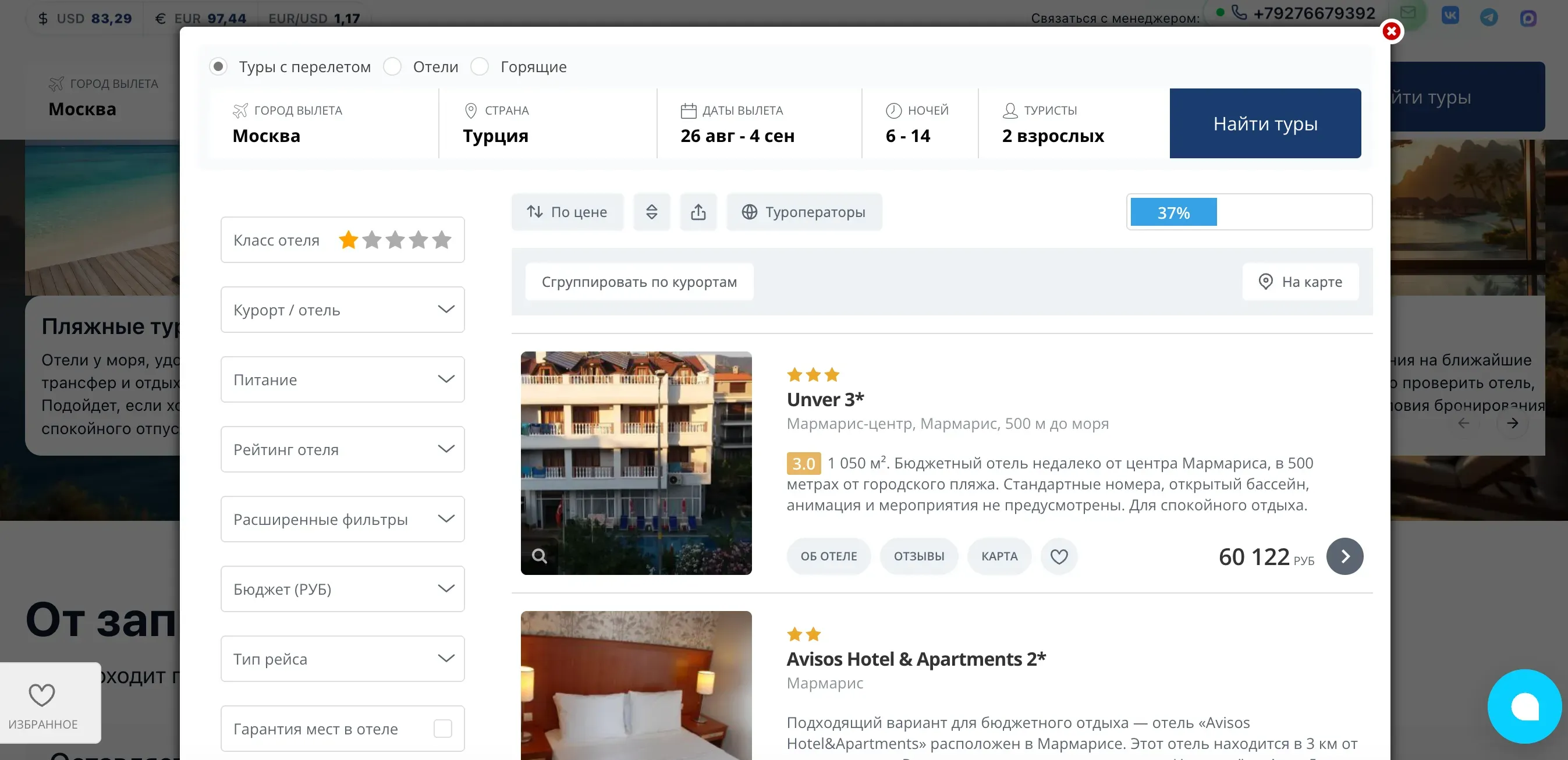Expand the Питание dropdown
The image size is (1568, 760).
point(343,379)
